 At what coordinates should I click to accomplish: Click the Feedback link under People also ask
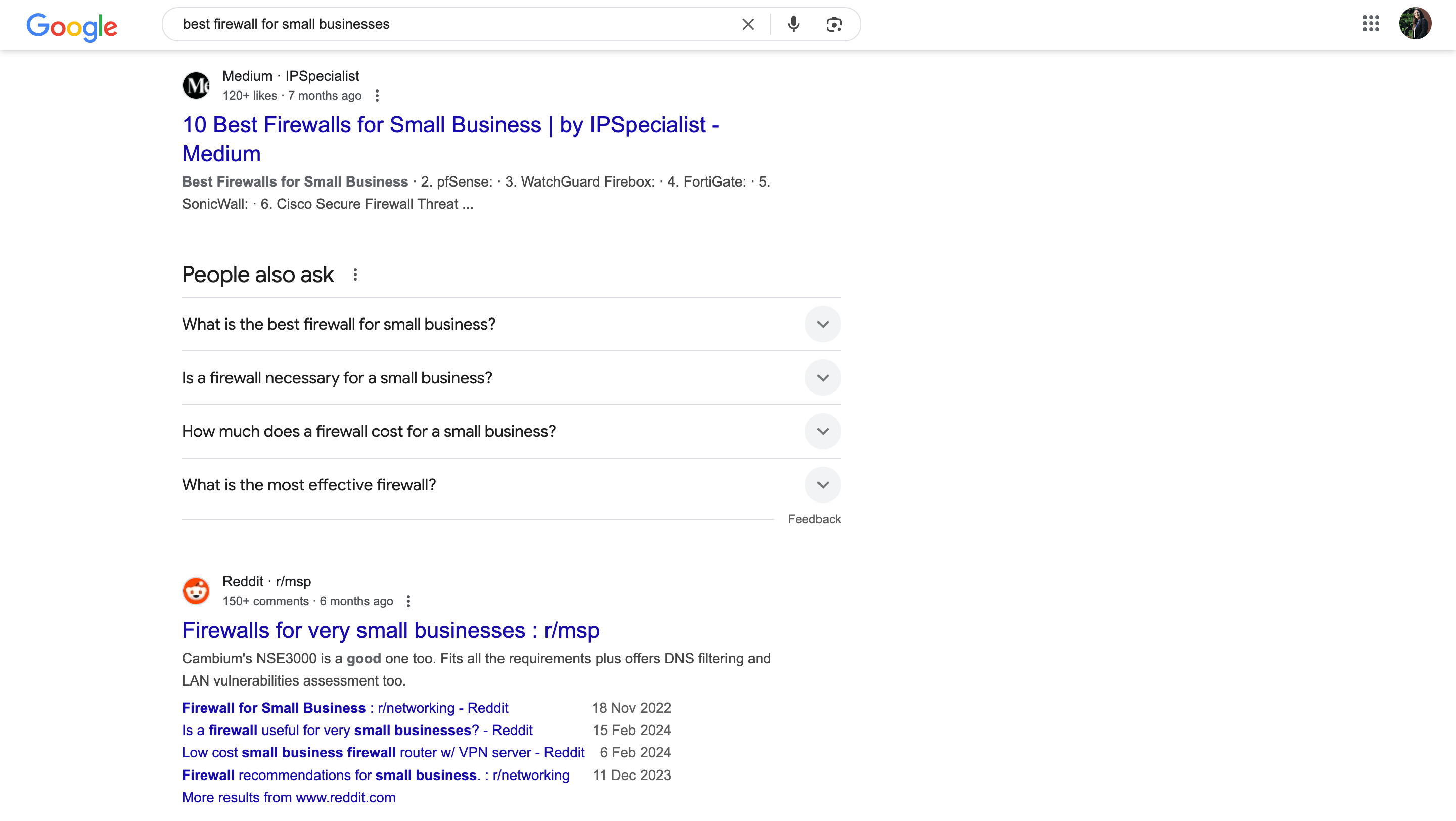(814, 519)
